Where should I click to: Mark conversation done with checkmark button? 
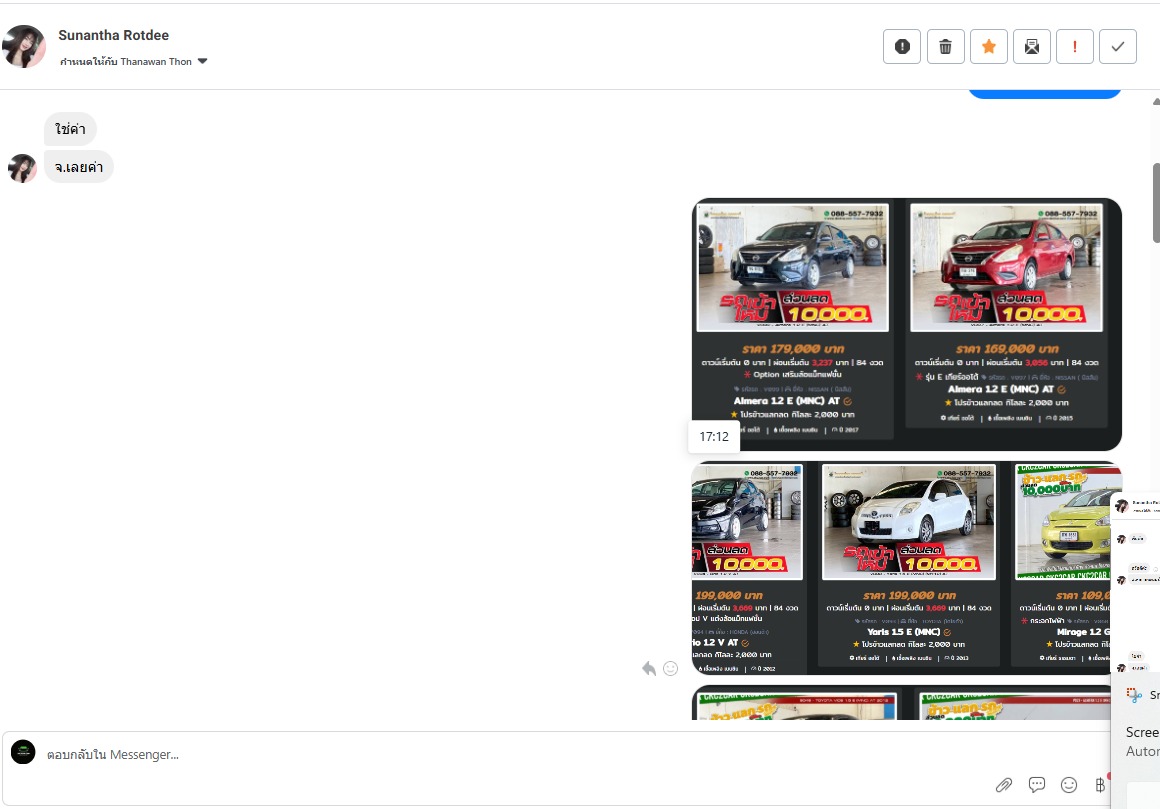click(1117, 47)
